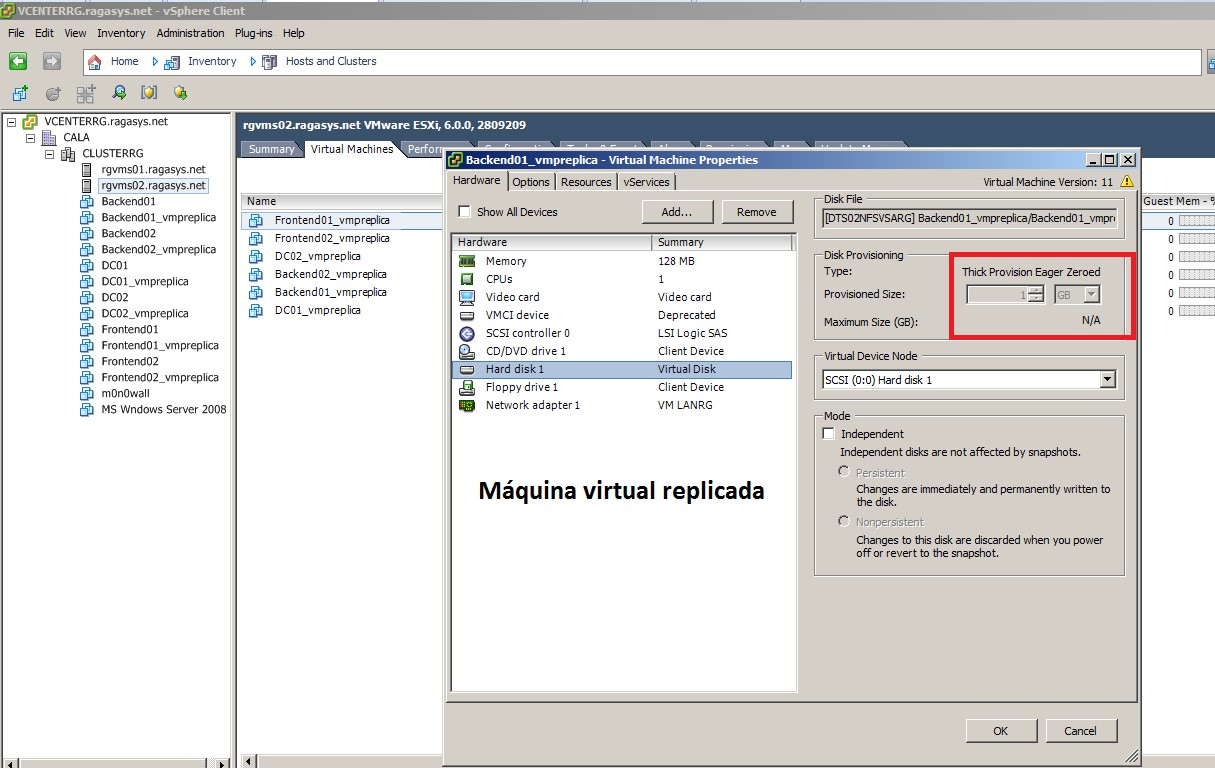Click the Home house icon
The width and height of the screenshot is (1215, 768).
click(x=95, y=61)
